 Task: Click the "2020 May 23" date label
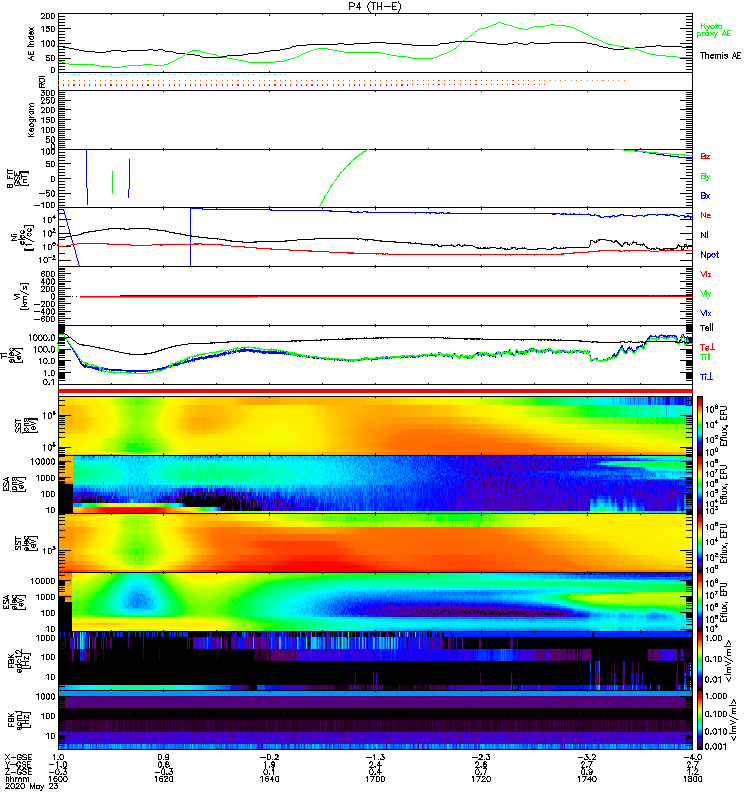32,786
